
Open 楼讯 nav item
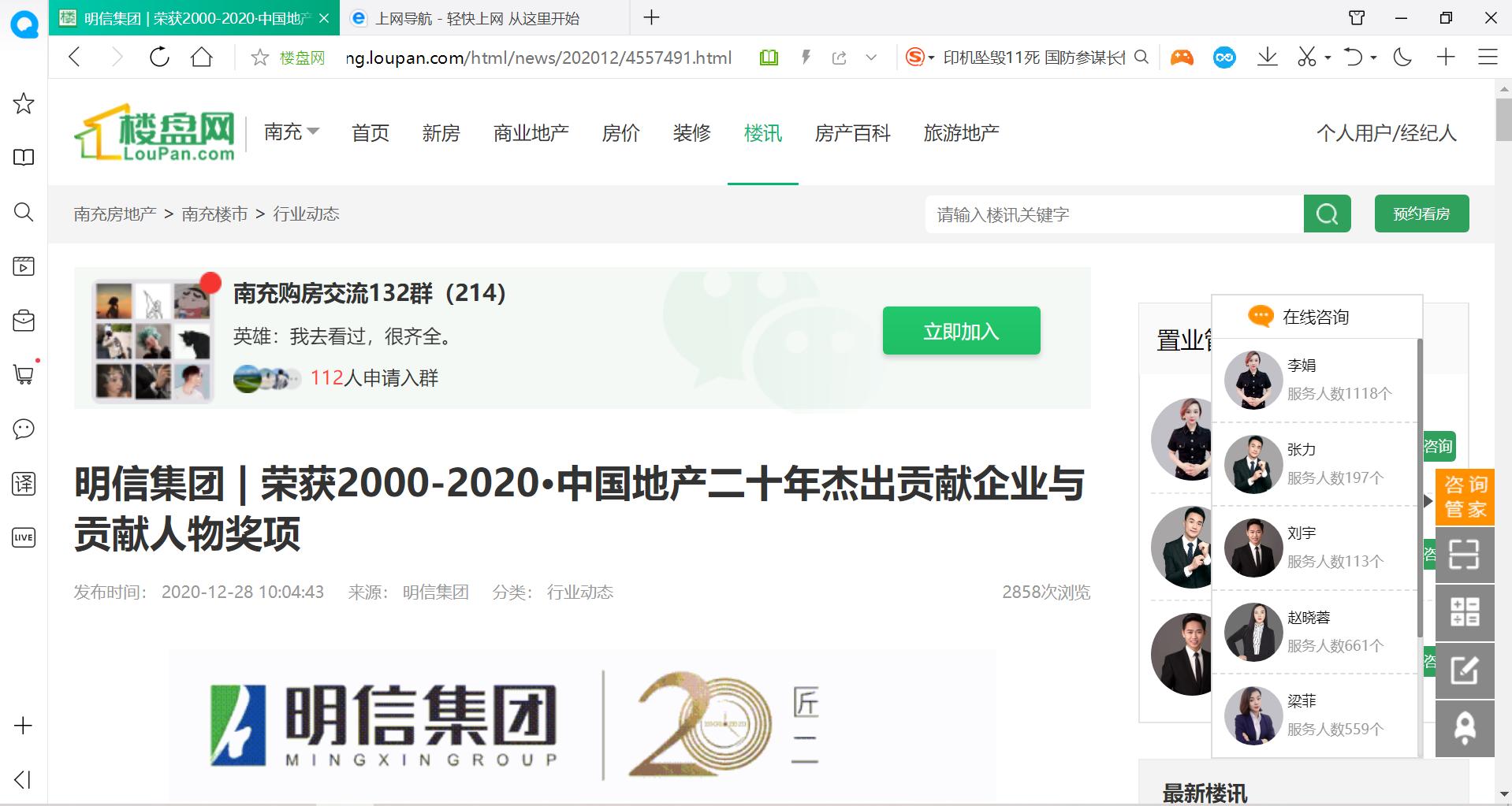click(x=763, y=133)
